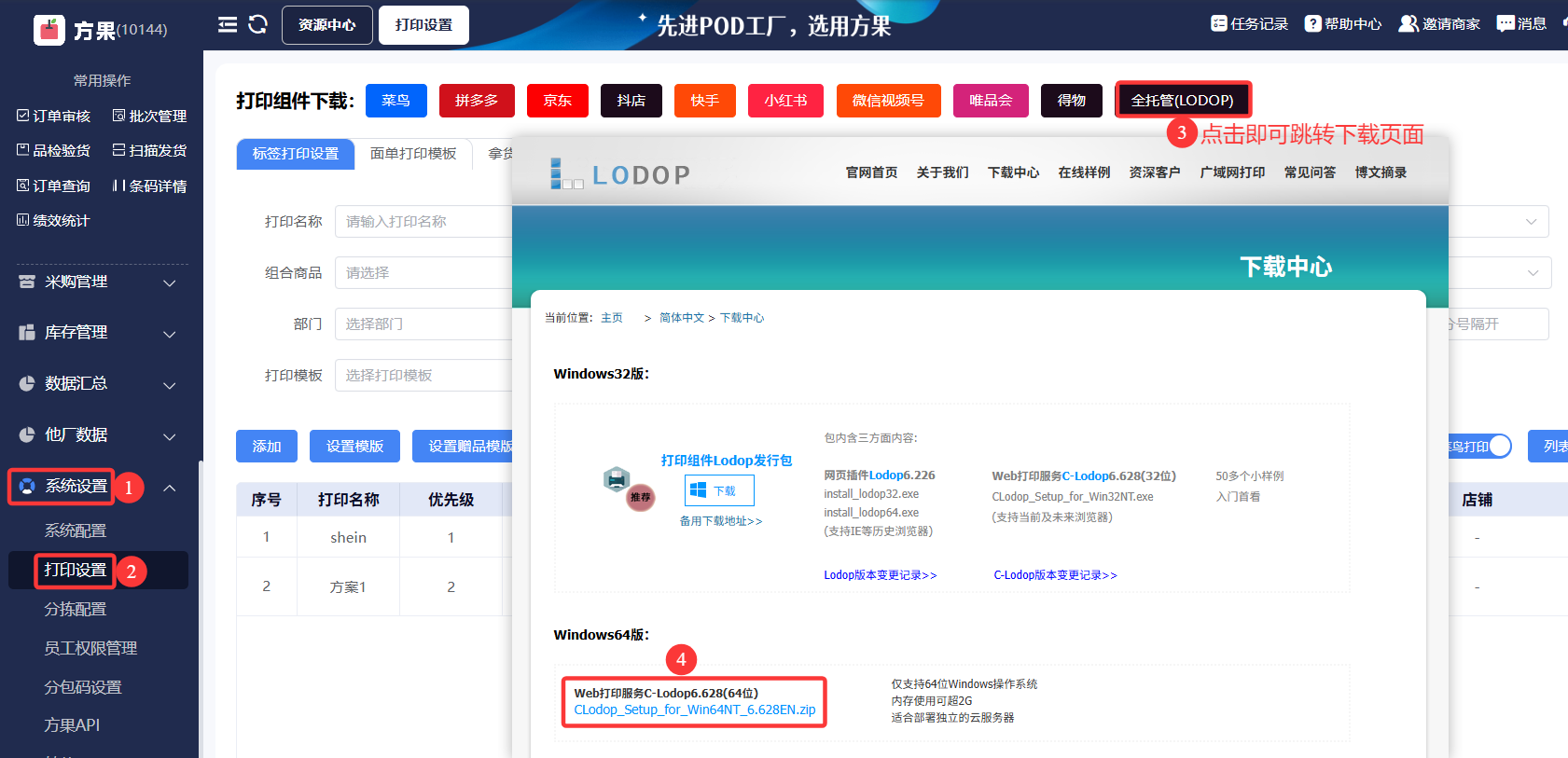1568x758 pixels.
Task: Open the 打印模板 select dropdown
Action: pos(424,376)
